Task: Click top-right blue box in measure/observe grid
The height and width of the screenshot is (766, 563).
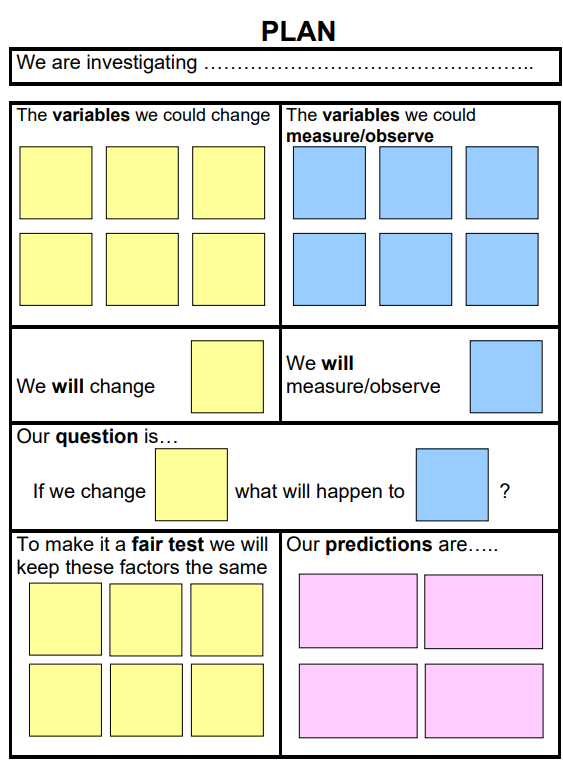Action: [x=502, y=183]
